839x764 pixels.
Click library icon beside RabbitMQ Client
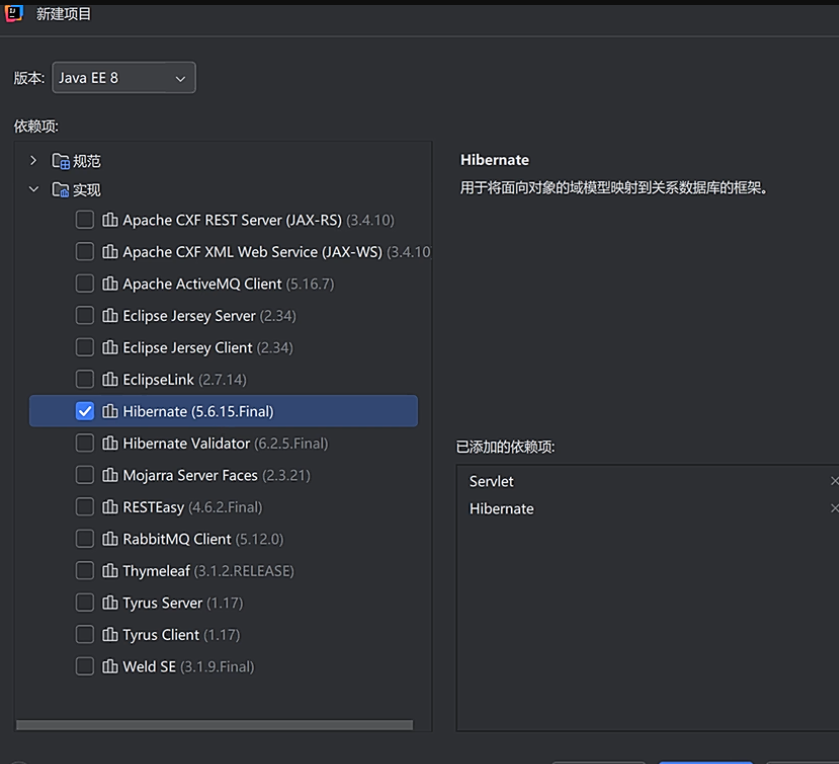point(110,539)
